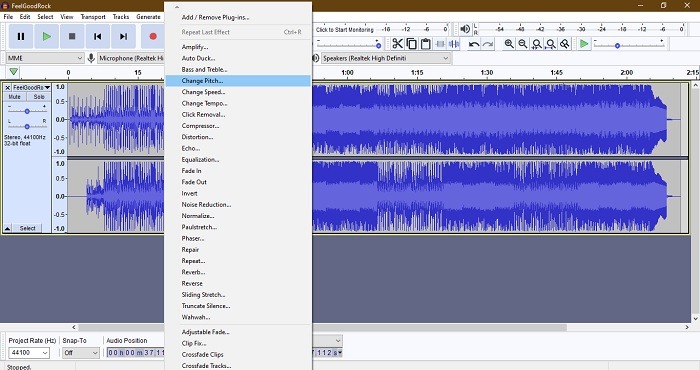
Task: Open the Project Rate 44100 dropdown
Action: coord(29,353)
